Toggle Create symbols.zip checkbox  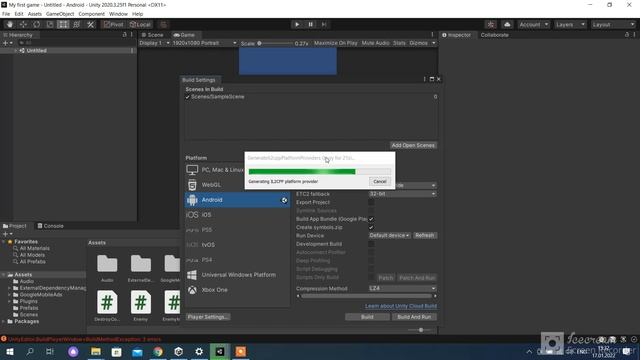tap(371, 227)
